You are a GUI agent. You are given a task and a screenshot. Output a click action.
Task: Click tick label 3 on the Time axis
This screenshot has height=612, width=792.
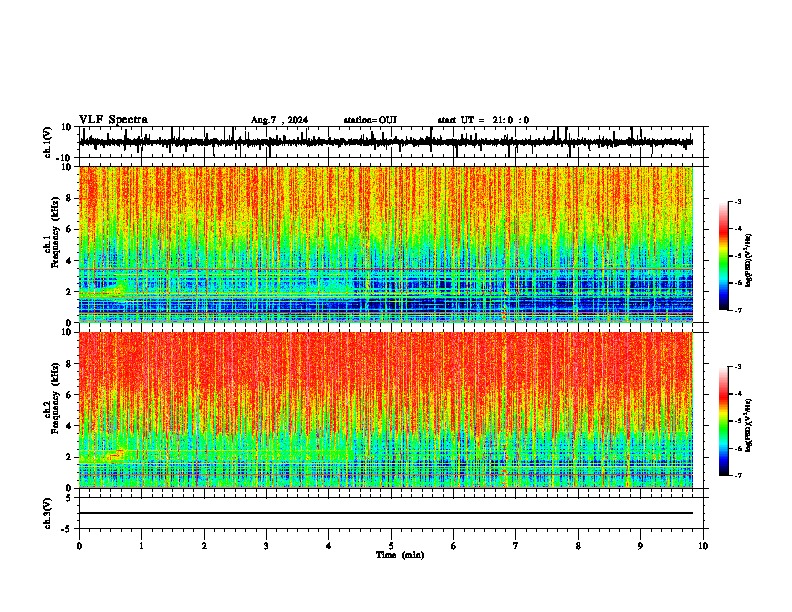(266, 546)
